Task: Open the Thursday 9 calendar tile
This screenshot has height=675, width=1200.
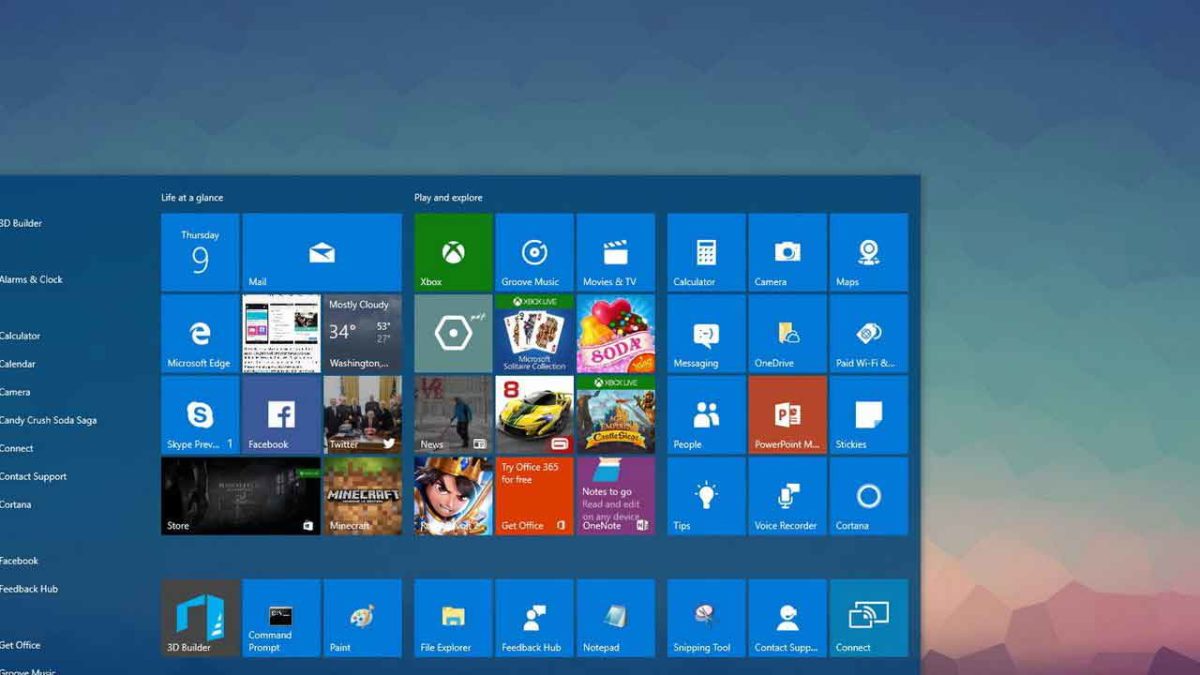Action: 200,252
